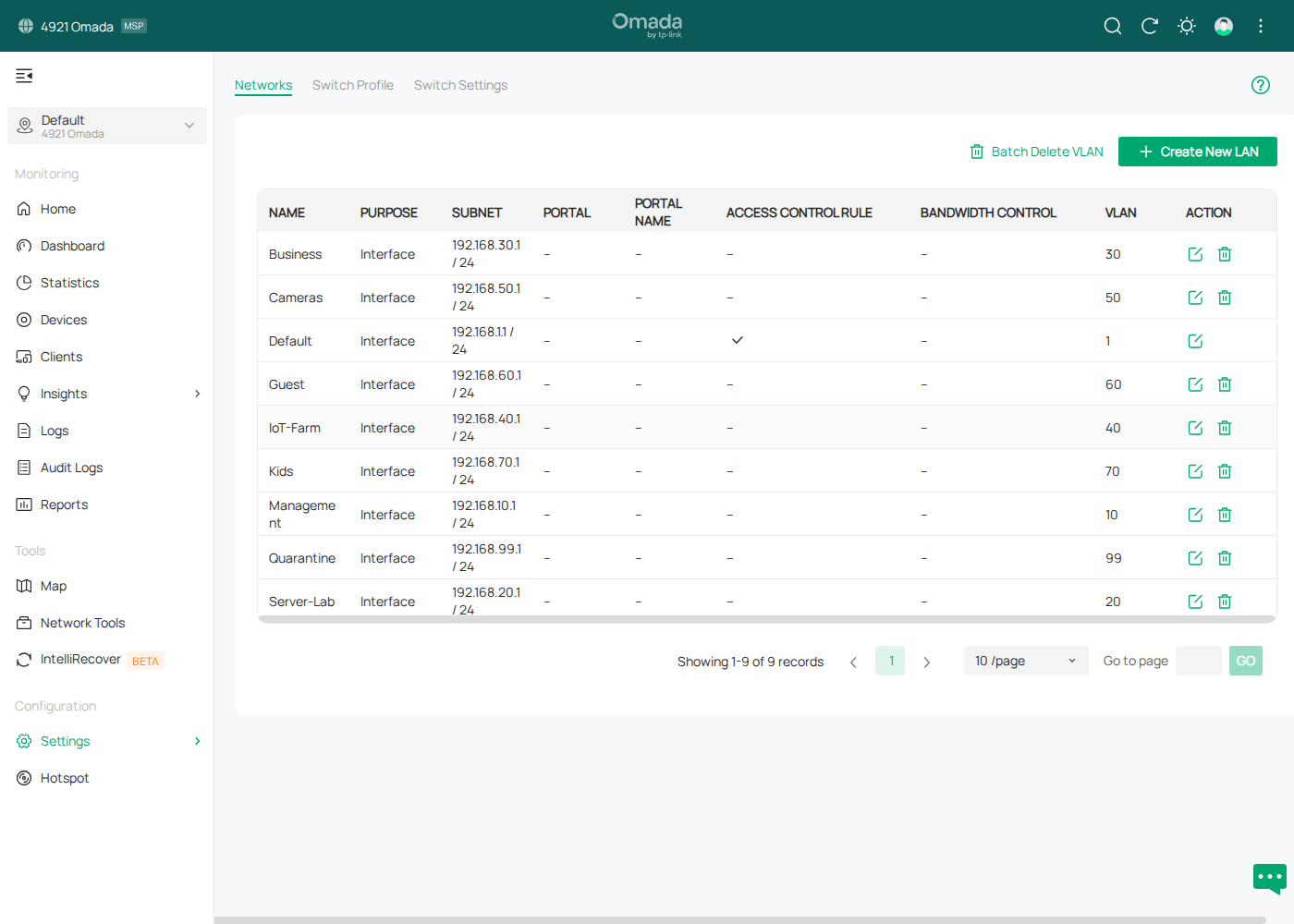Edit the Default network entry

click(x=1195, y=341)
